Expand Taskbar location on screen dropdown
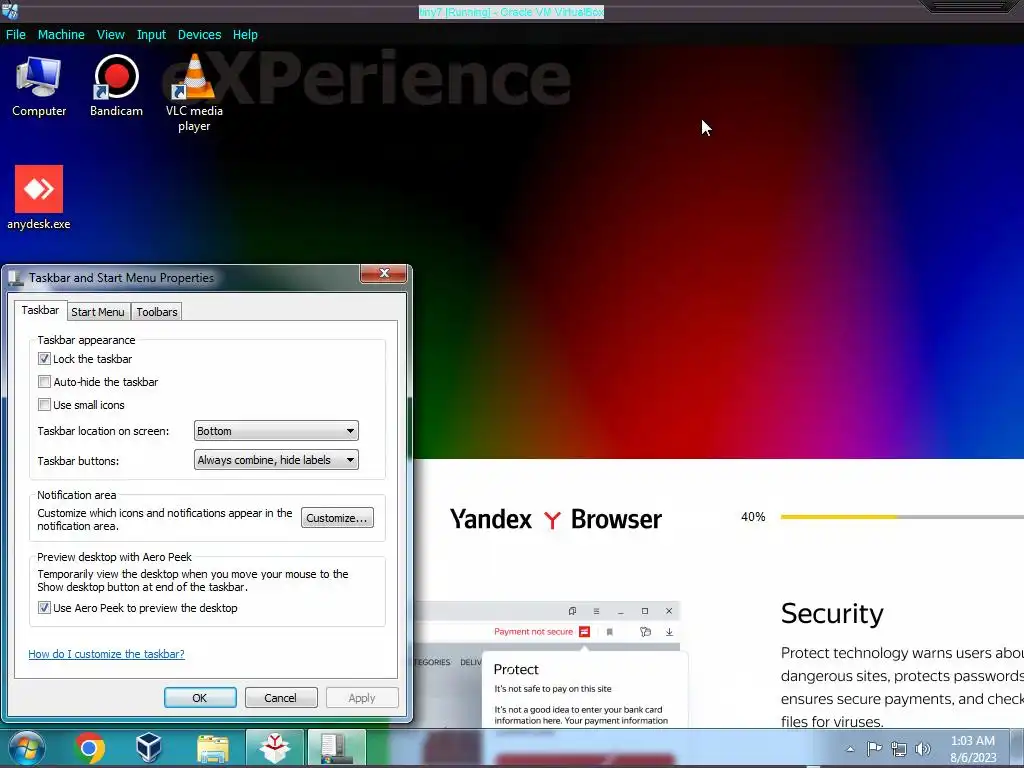1024x768 pixels. pos(276,431)
